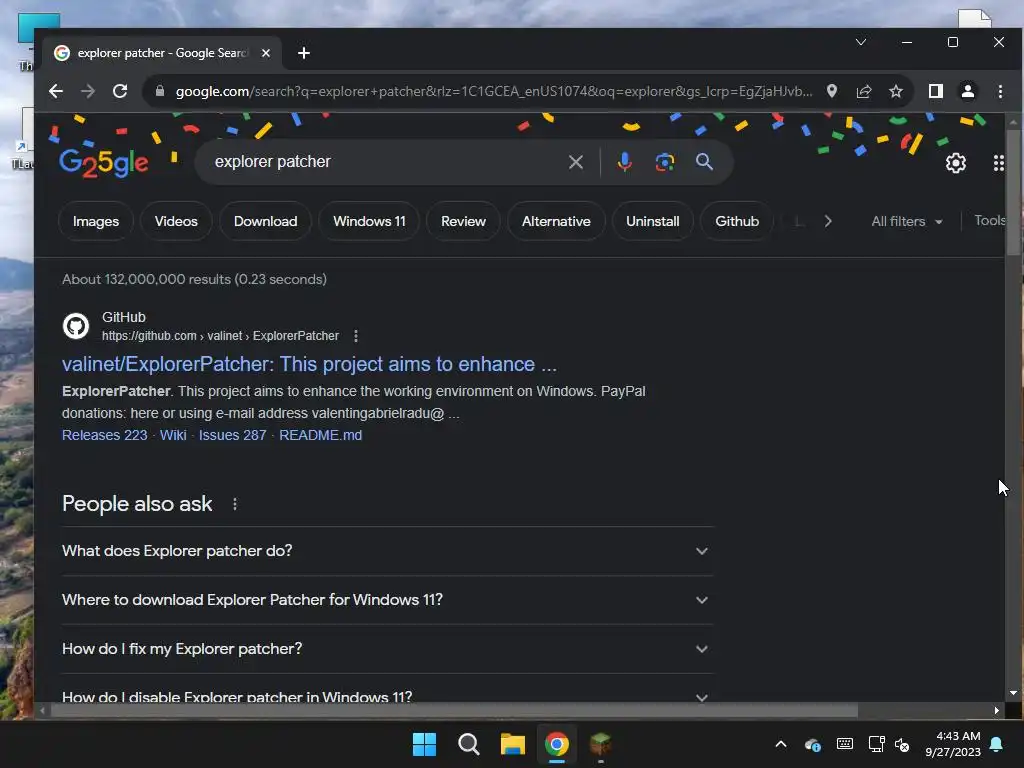Reload the Google search page

[120, 91]
